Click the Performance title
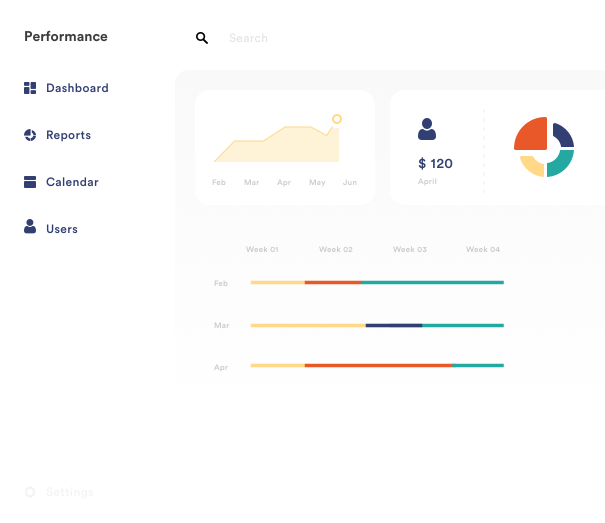The height and width of the screenshot is (523, 605). pos(66,36)
